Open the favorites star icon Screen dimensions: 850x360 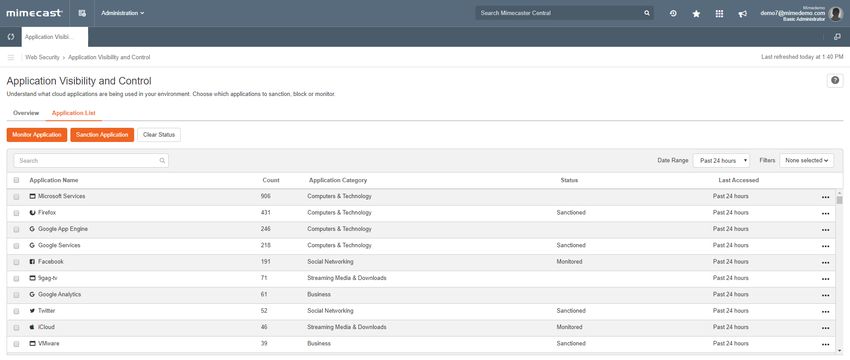[696, 14]
